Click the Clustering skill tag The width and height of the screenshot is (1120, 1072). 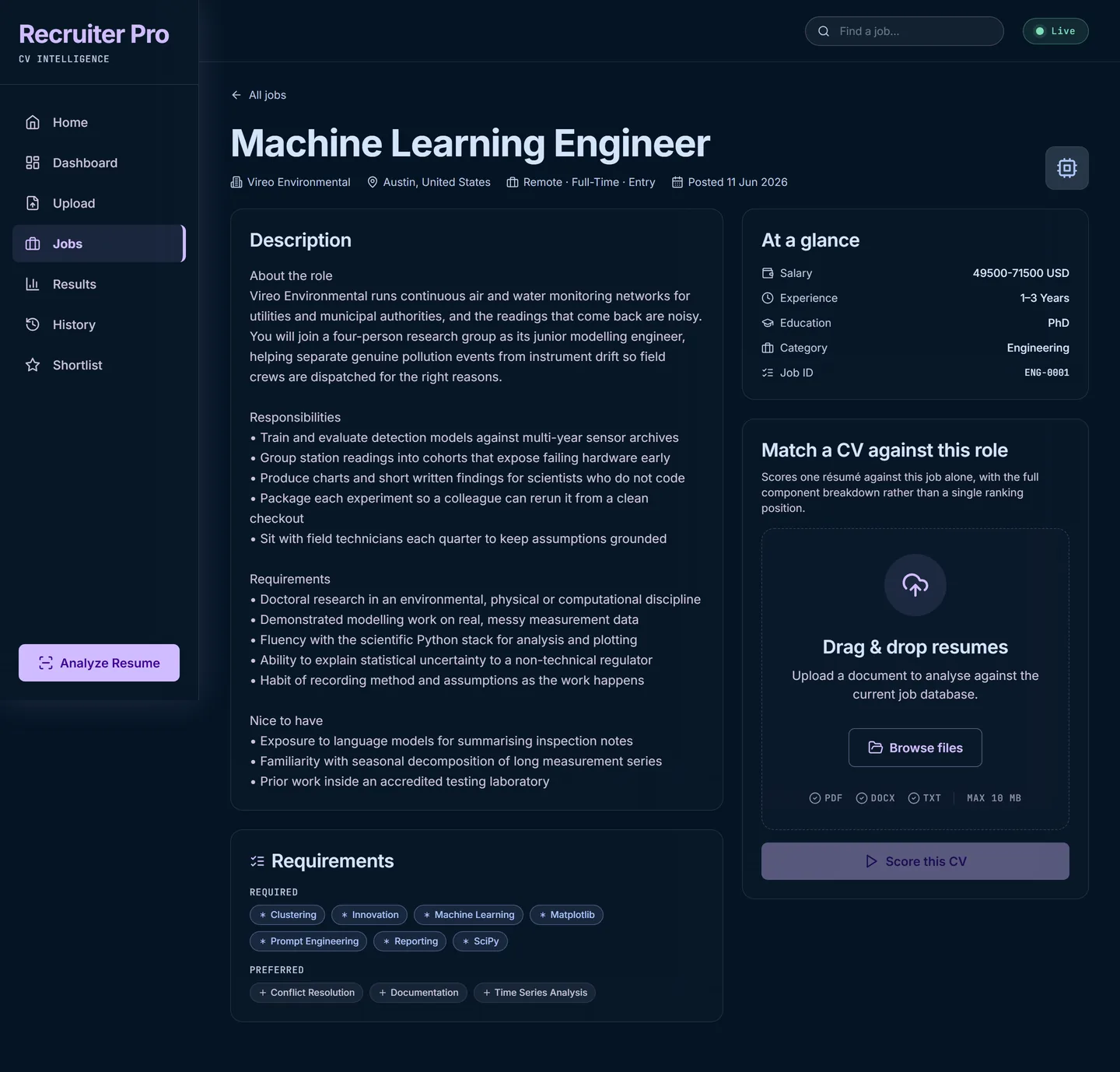click(x=288, y=915)
